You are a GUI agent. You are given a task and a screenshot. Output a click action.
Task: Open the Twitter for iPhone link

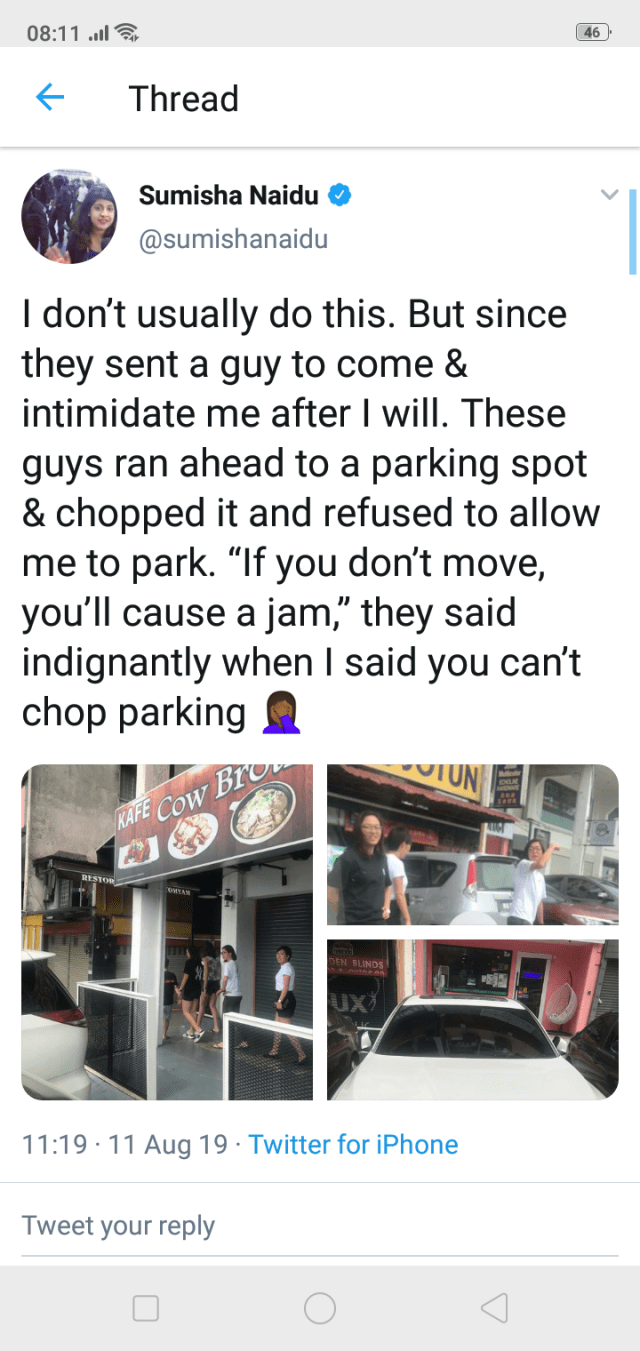[353, 1145]
